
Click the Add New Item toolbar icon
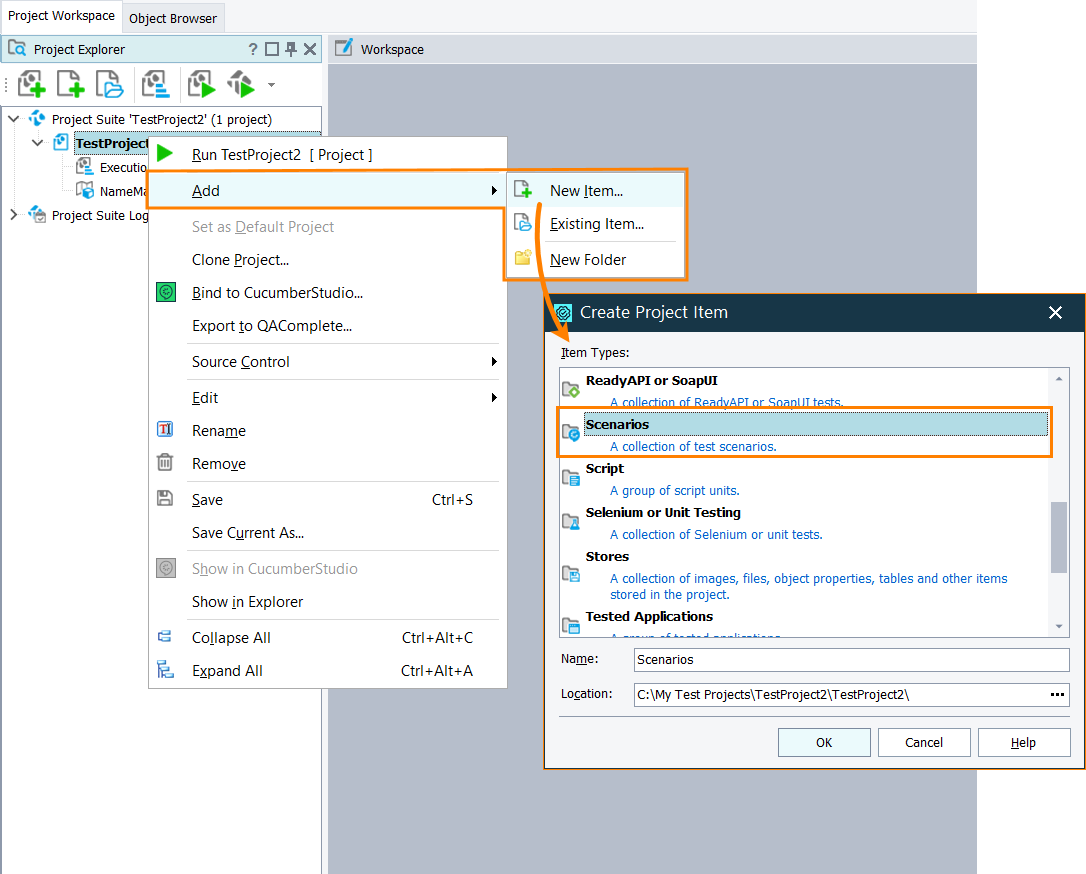tap(71, 84)
